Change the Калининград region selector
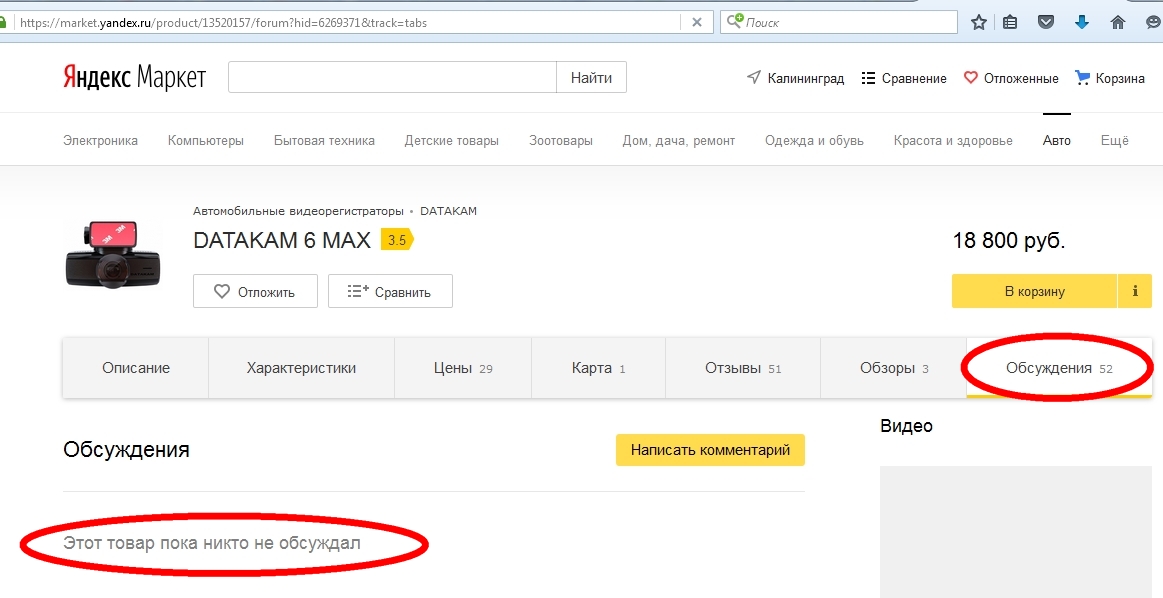 click(x=795, y=78)
